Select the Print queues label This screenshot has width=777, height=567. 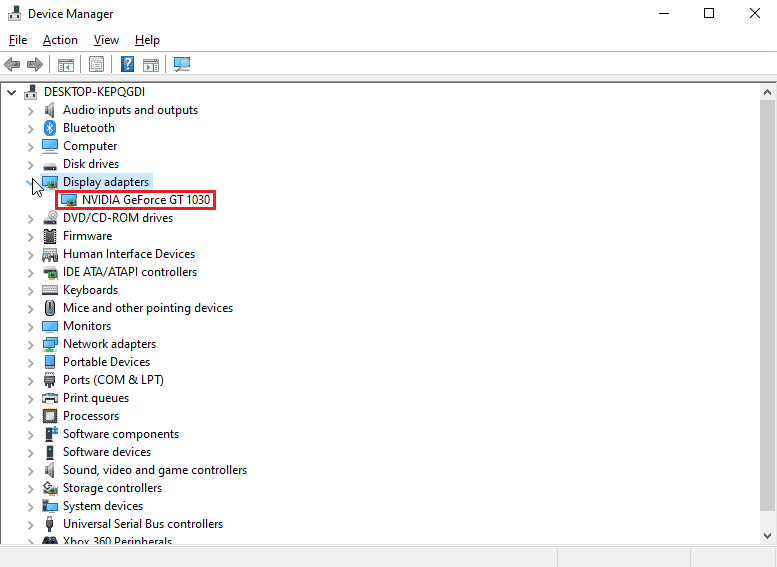tap(96, 398)
